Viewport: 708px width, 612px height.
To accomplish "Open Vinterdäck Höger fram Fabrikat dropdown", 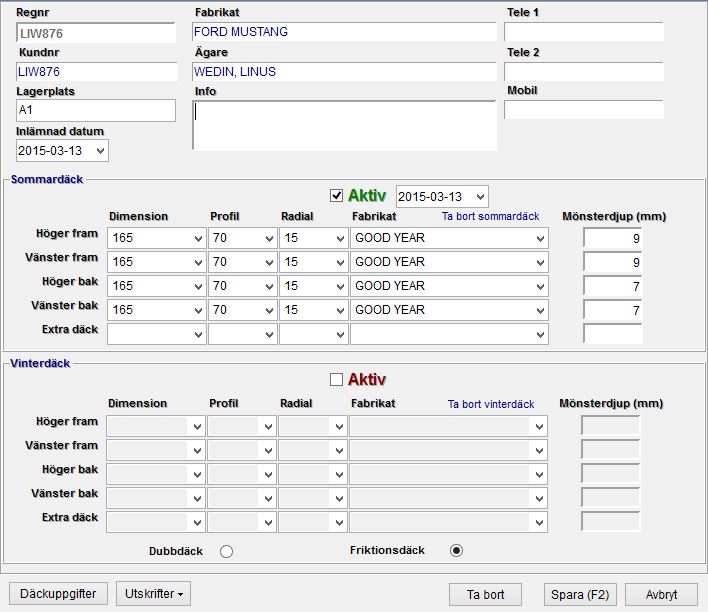I will tap(539, 426).
